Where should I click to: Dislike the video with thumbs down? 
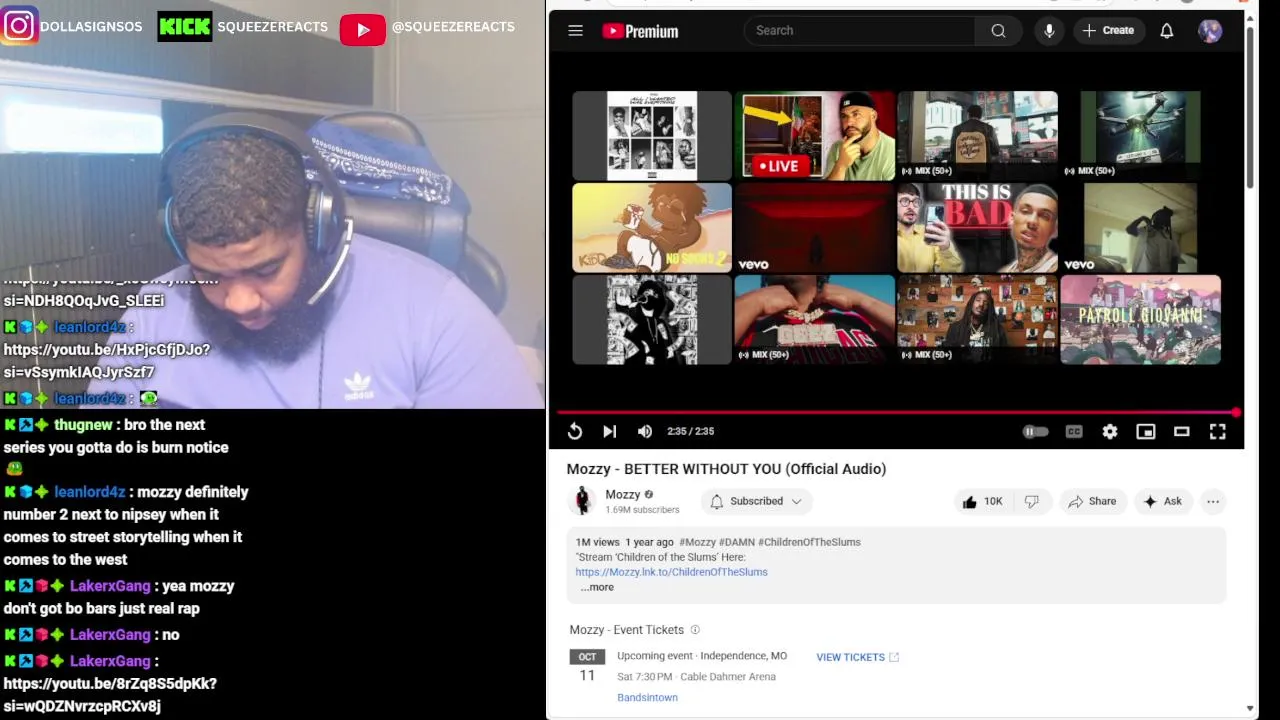coord(1031,502)
